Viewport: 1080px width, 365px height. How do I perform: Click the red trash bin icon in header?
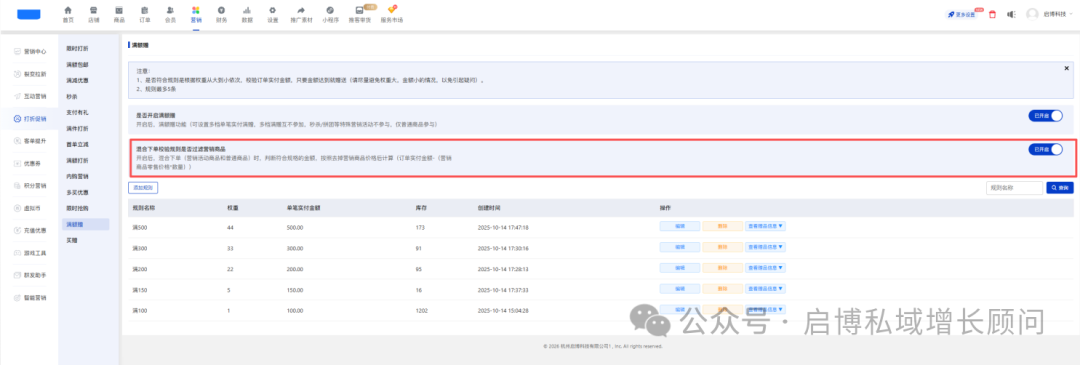coord(993,14)
